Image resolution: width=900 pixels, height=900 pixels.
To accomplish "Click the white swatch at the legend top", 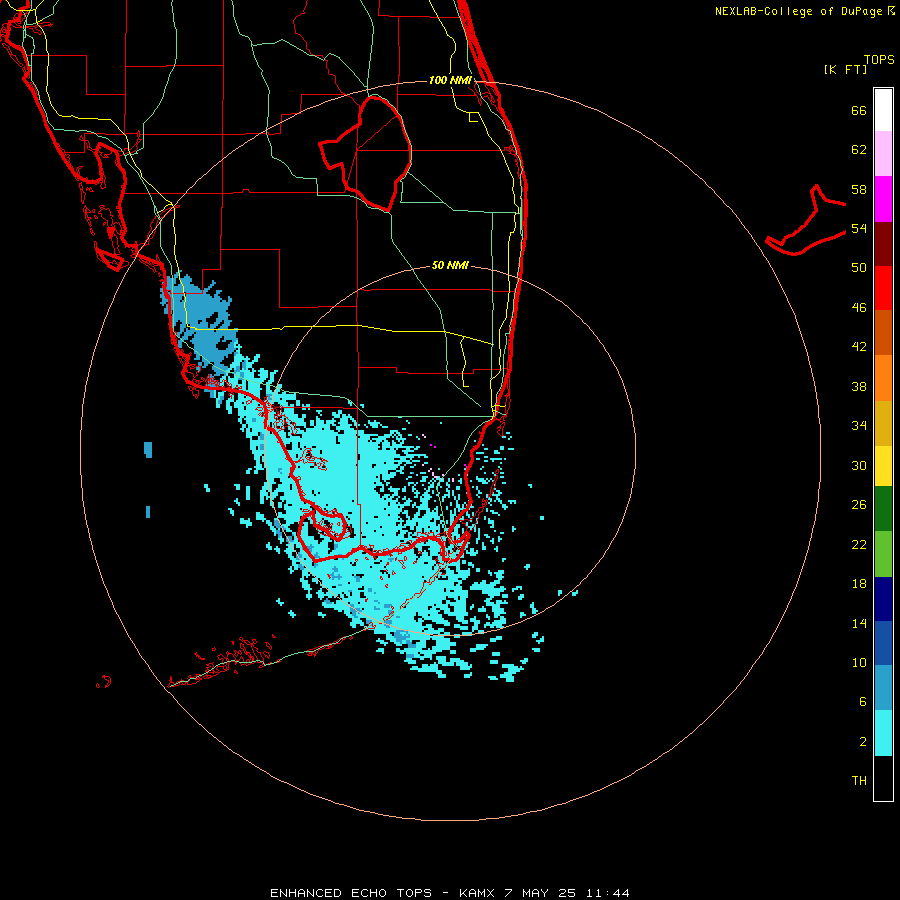I will point(883,110).
